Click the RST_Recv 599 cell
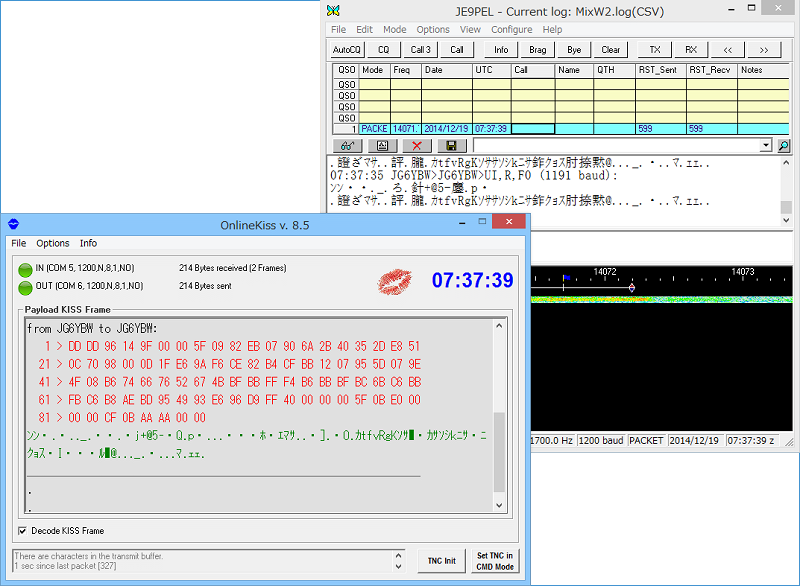Screen dimensions: 800x586 tap(712, 129)
